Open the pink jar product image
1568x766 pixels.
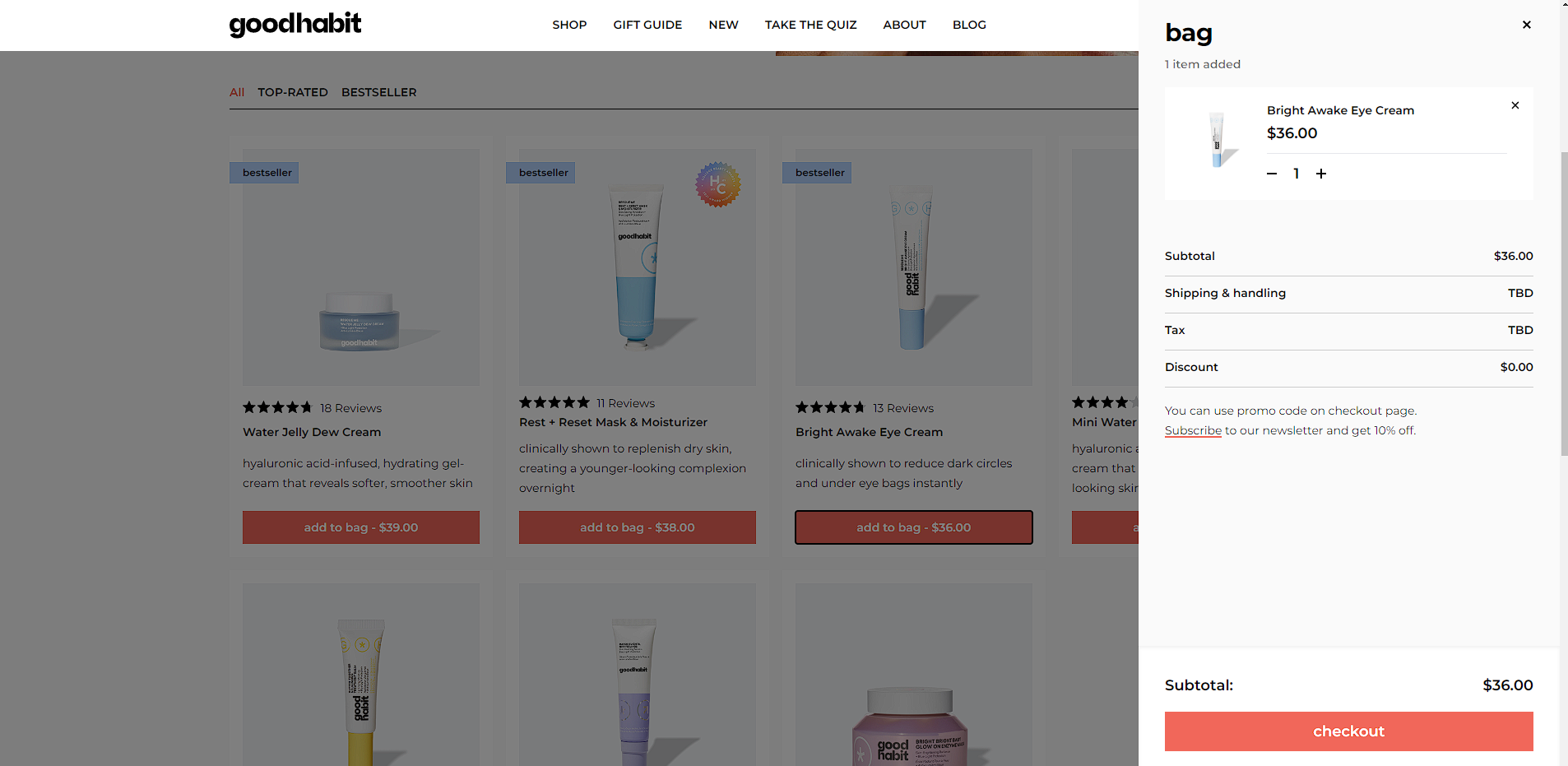click(914, 675)
